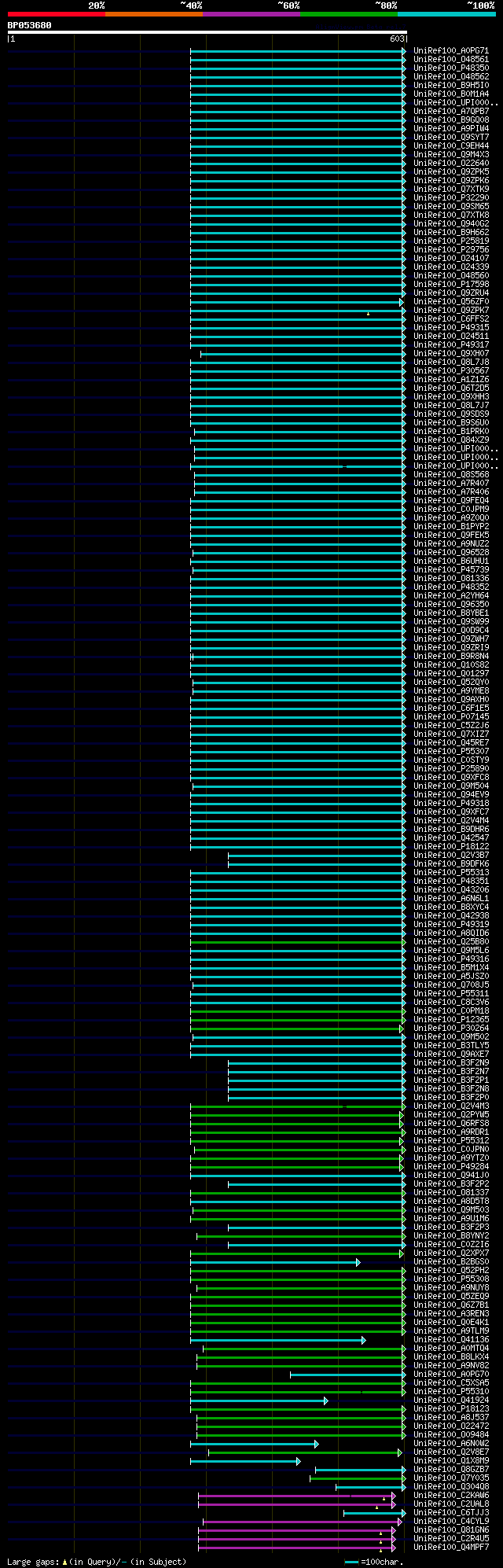Click the arrowhead of the UniRef100_A6N0W2 bar

coord(316,1444)
